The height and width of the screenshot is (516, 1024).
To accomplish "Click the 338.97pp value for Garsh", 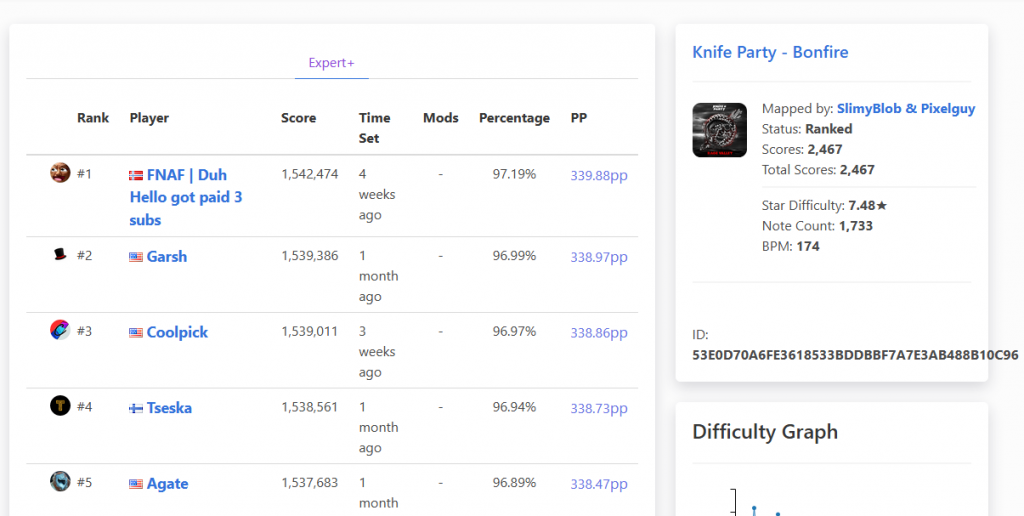I will tap(599, 257).
